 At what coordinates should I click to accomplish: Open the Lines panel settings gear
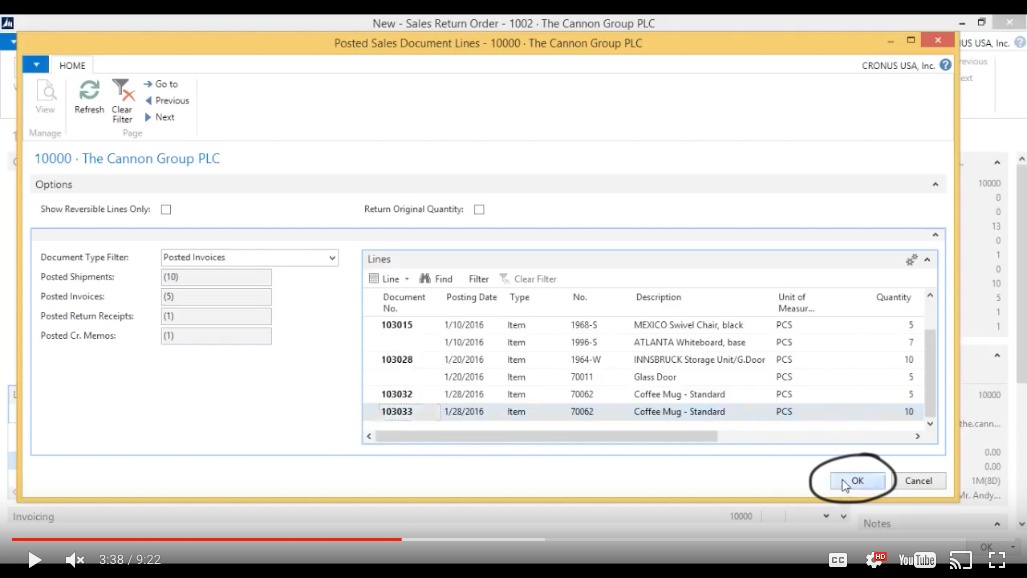coord(911,260)
